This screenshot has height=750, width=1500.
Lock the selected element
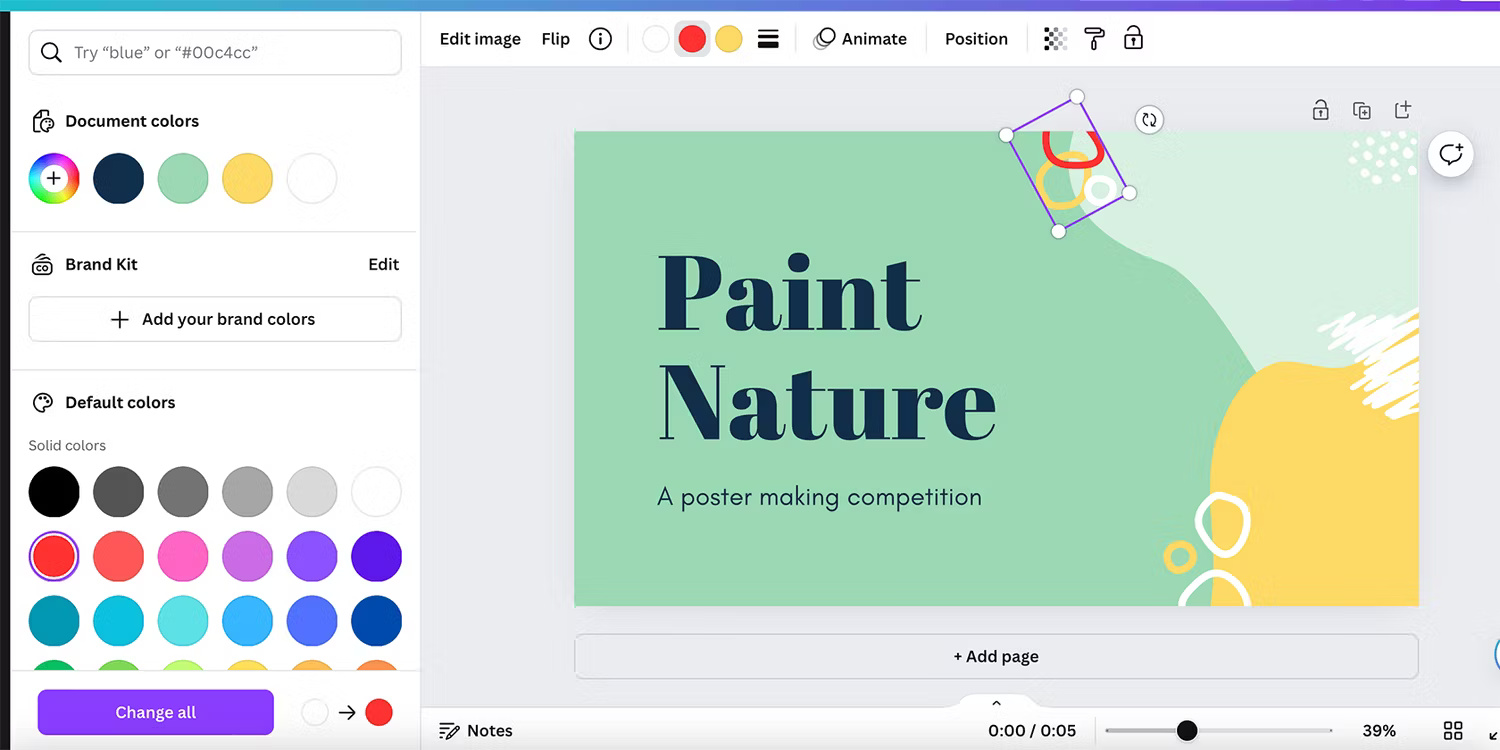point(1134,39)
